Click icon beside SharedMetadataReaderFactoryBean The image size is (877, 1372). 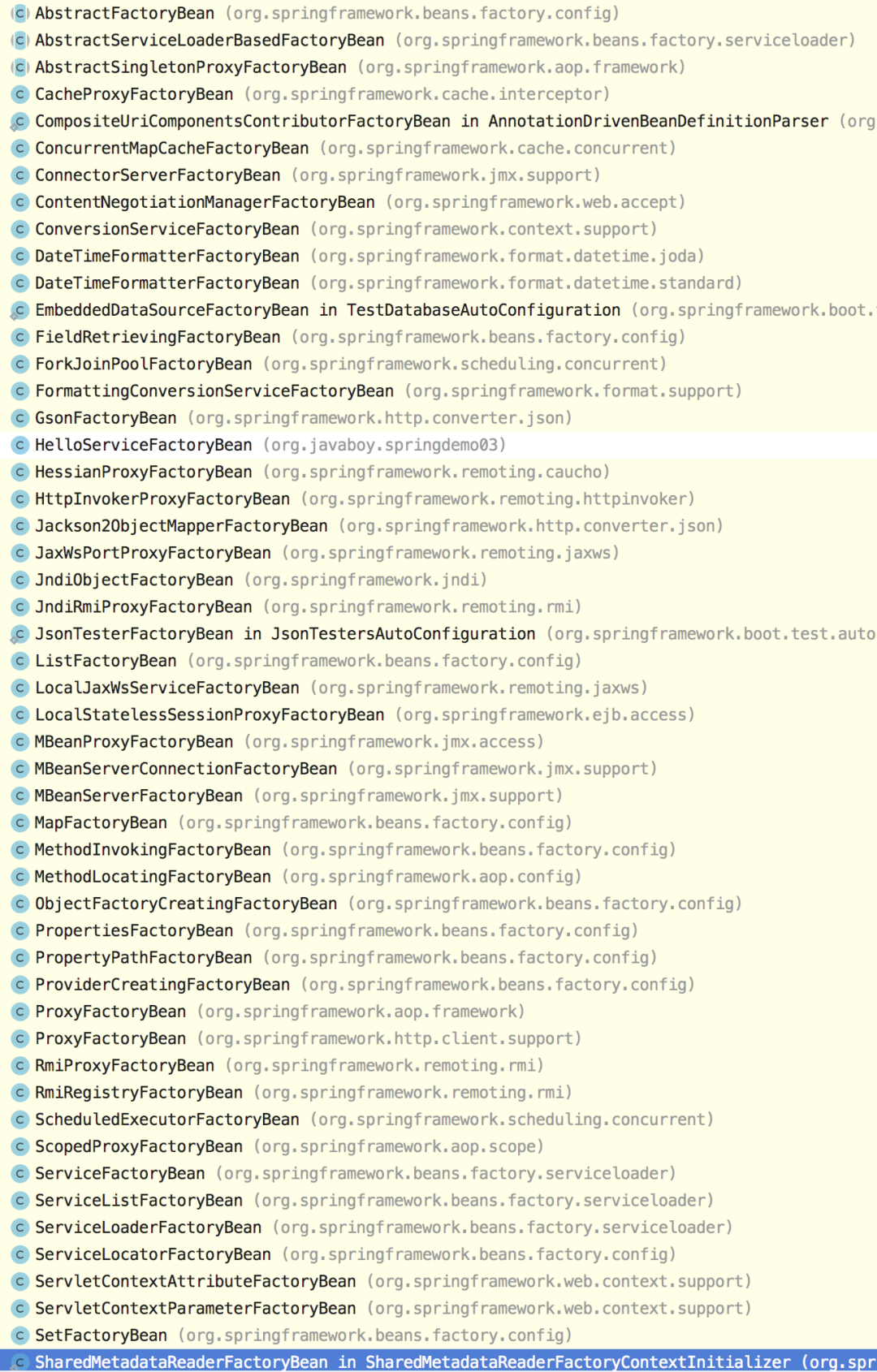[19, 1362]
